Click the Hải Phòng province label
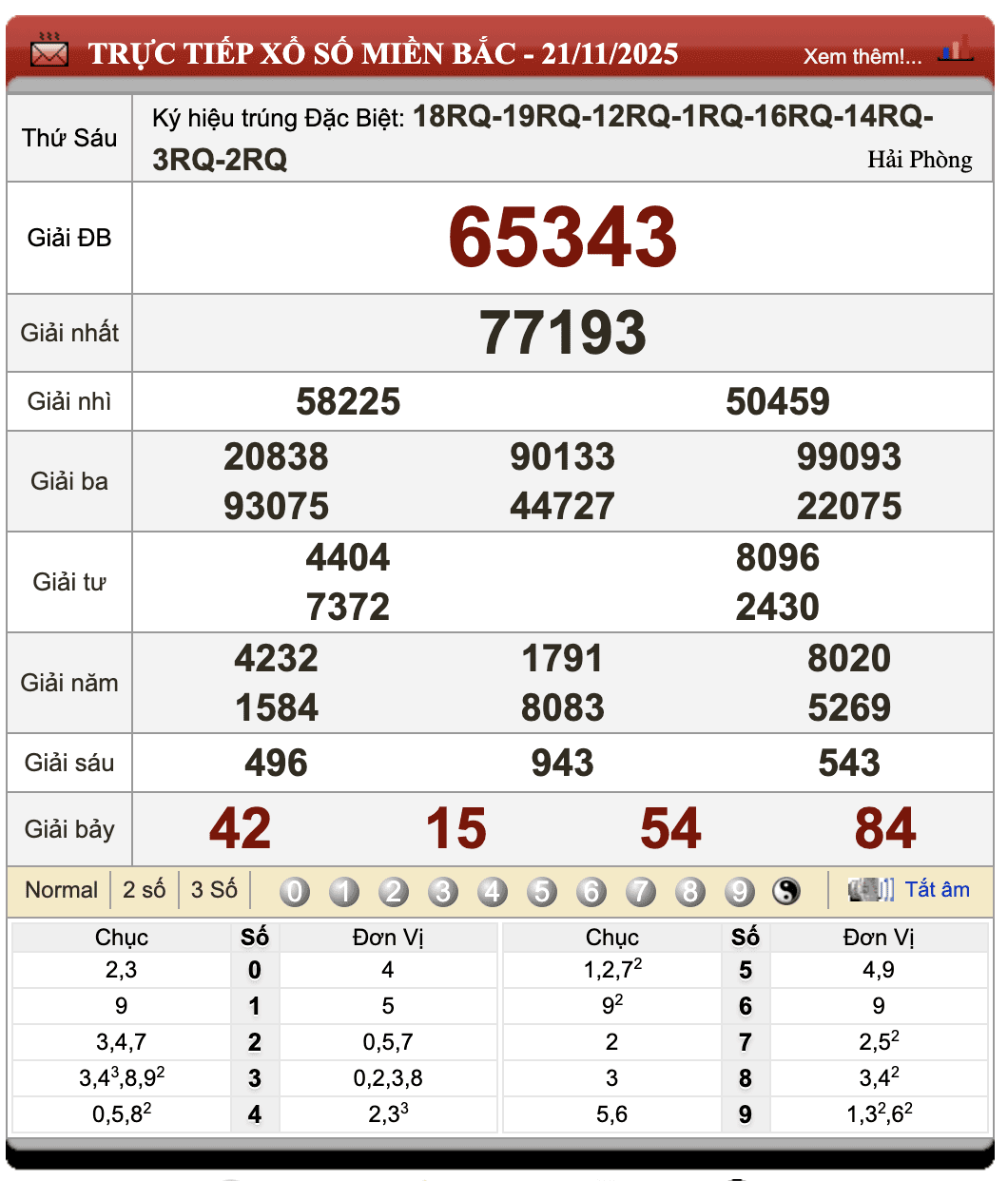Screen dimensions: 1008x1181 pos(919,160)
